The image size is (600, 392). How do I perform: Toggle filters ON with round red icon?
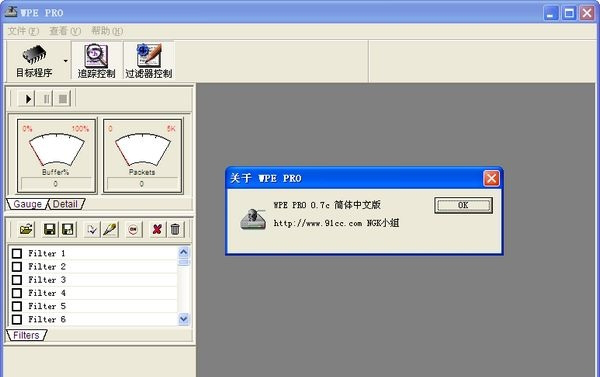click(133, 229)
